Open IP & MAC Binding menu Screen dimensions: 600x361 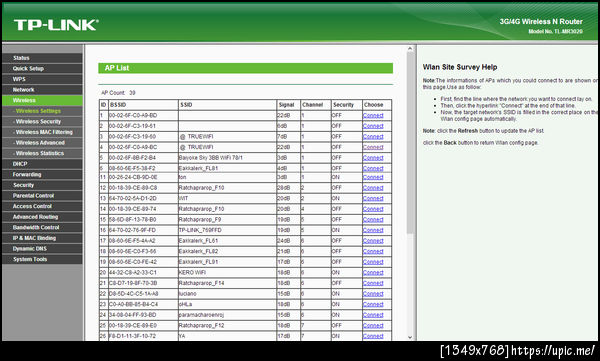click(42, 238)
